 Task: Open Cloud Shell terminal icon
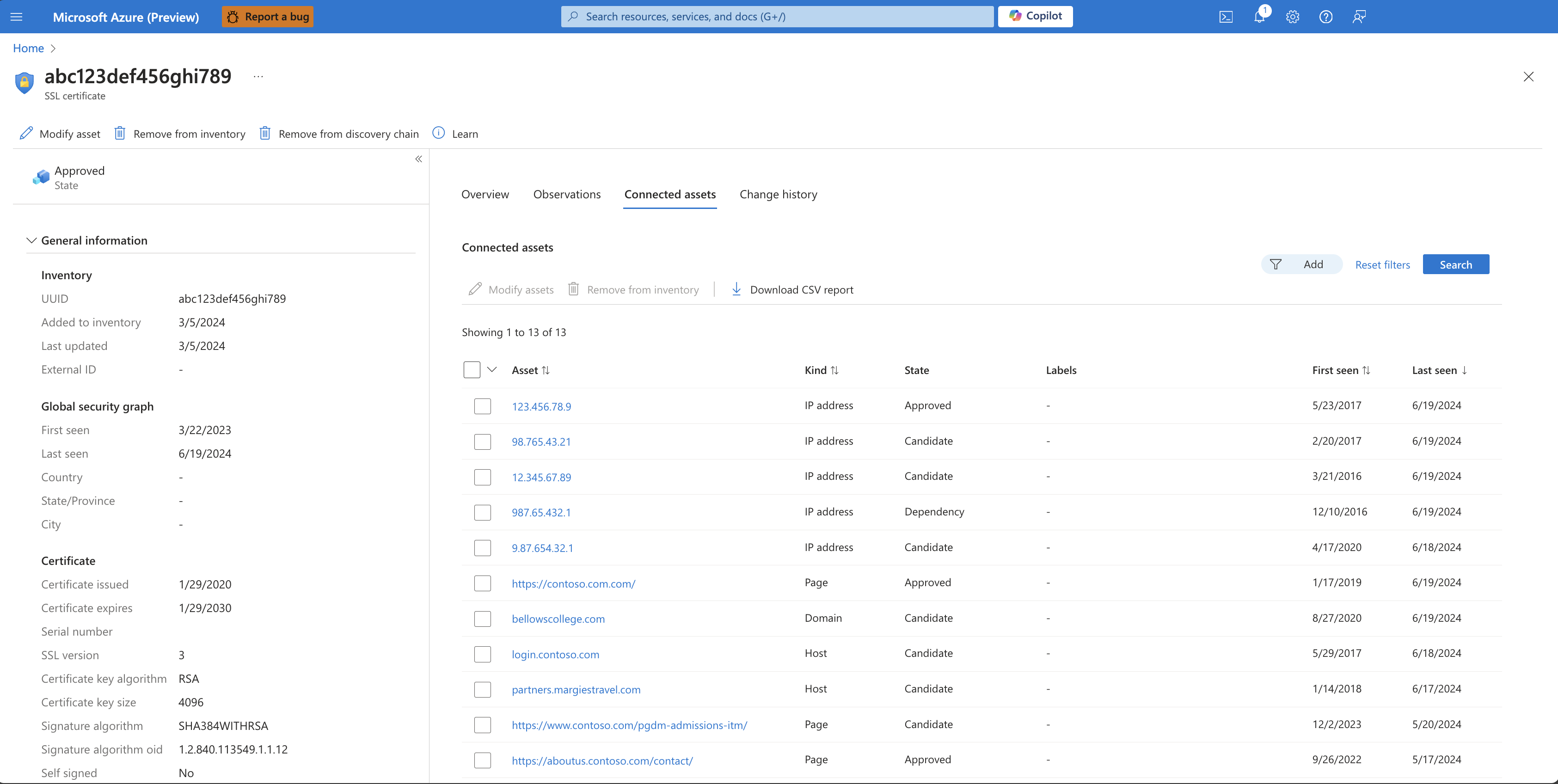pyautogui.click(x=1226, y=17)
